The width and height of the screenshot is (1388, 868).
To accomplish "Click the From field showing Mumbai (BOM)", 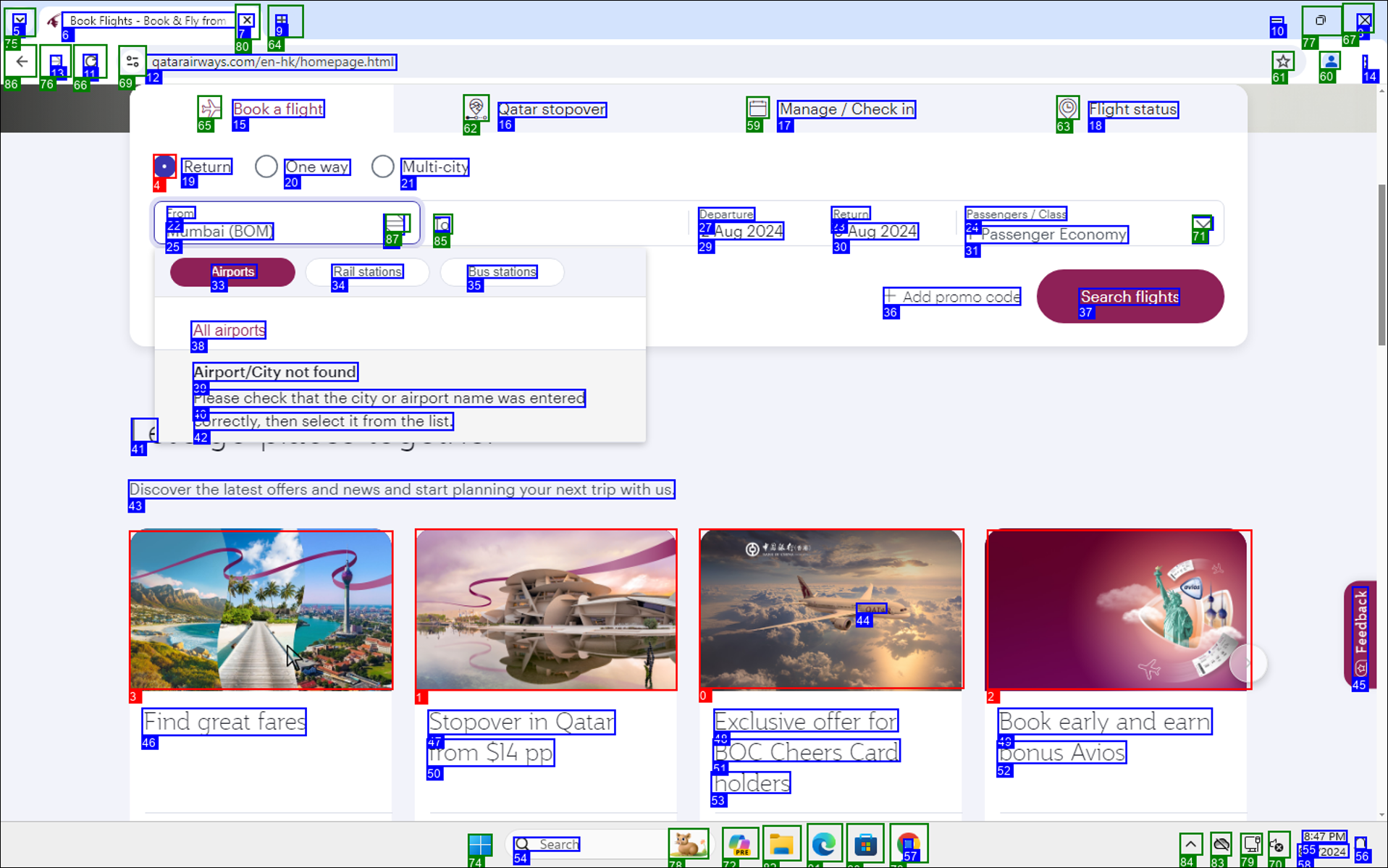I will 287,223.
